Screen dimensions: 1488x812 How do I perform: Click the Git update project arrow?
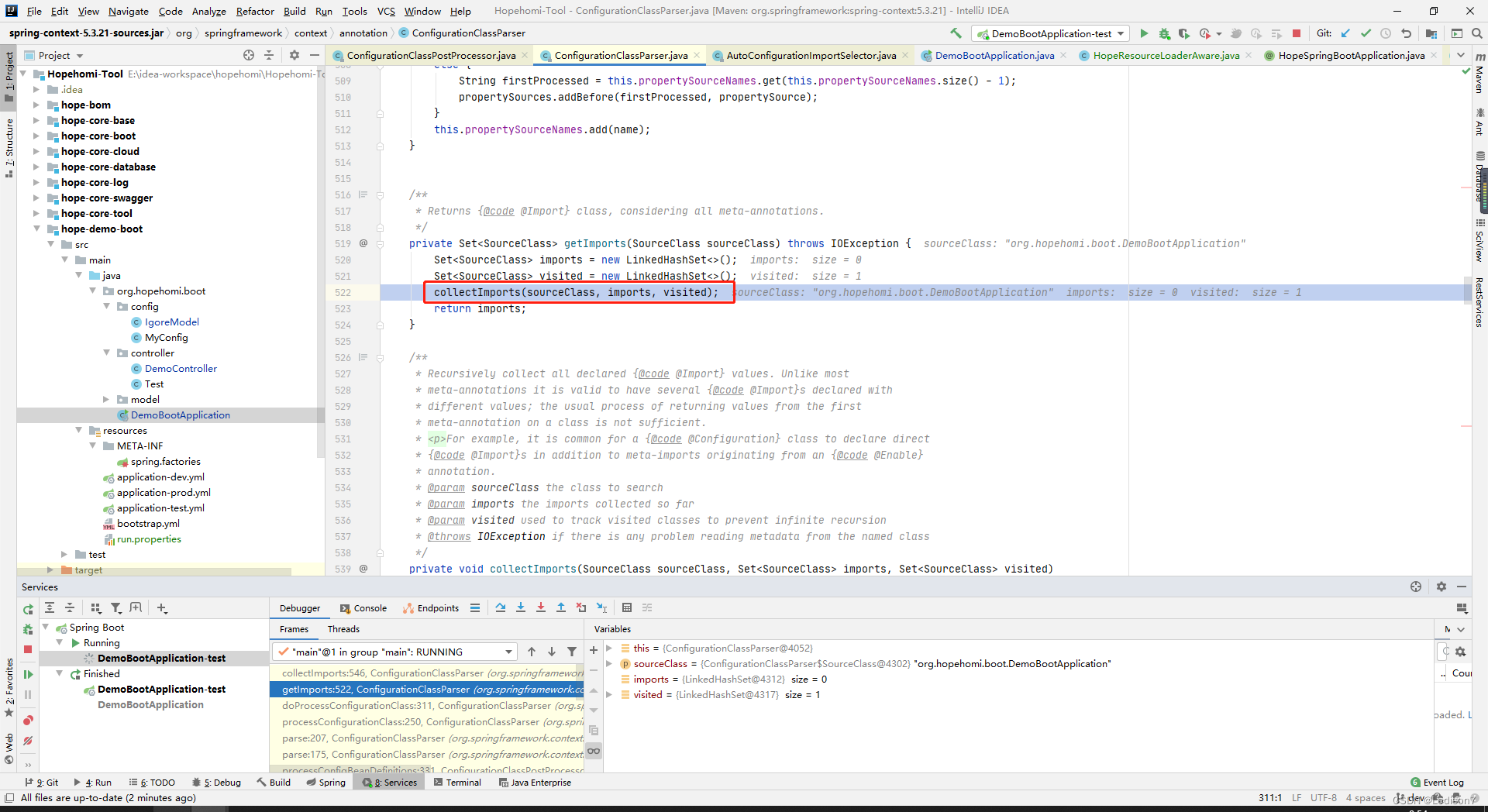click(x=1346, y=33)
